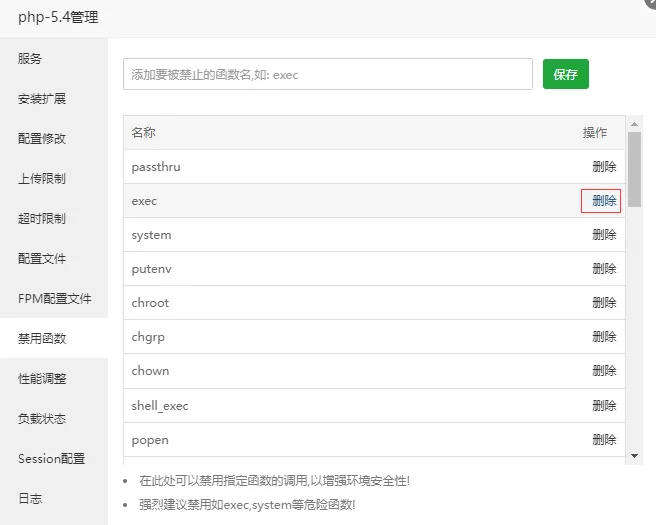Delete the popen function entry
The height and width of the screenshot is (525, 656).
click(604, 440)
